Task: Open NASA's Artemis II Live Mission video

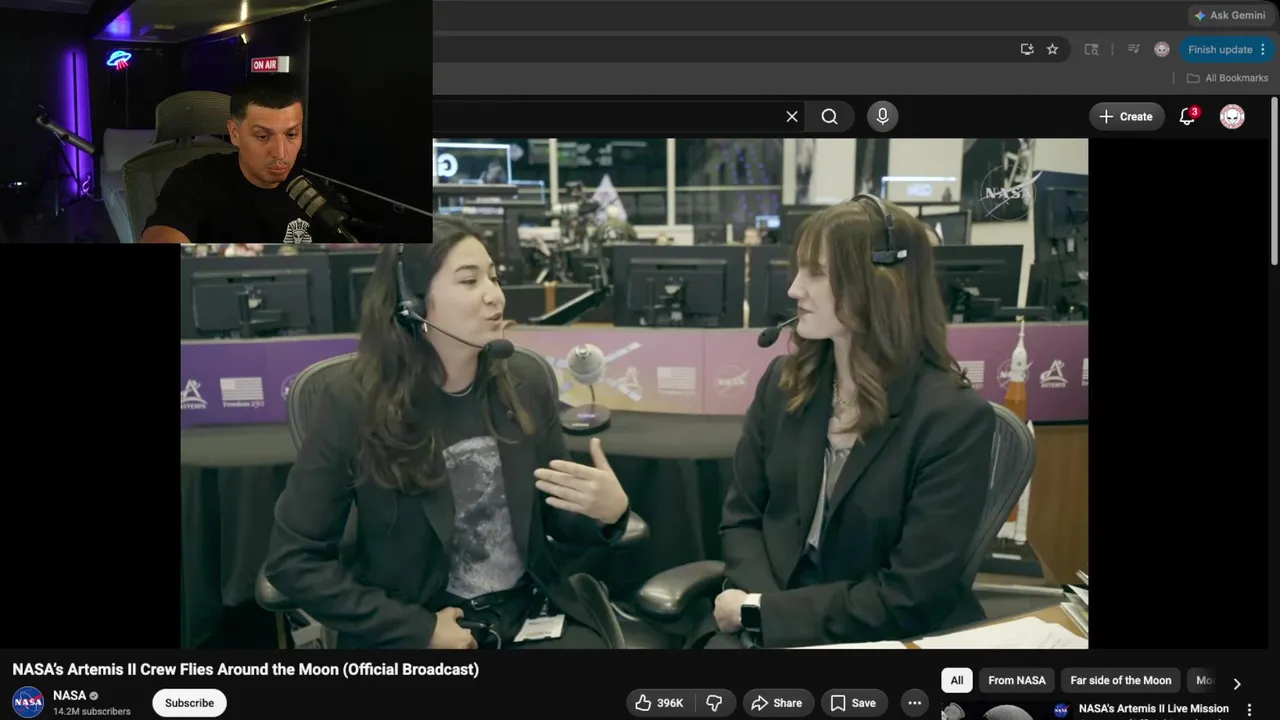Action: (x=1154, y=709)
